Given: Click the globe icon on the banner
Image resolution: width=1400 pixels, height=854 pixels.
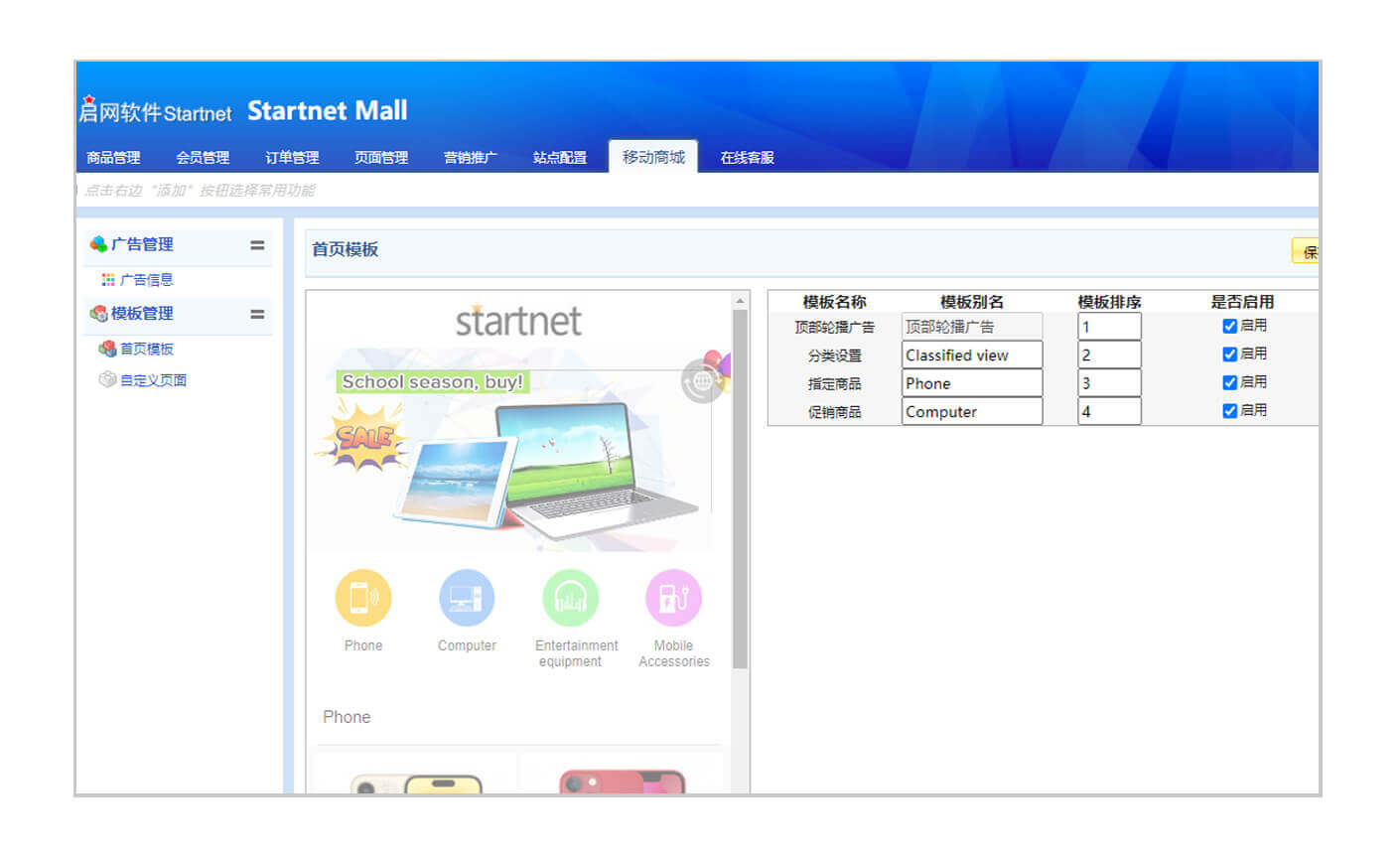Looking at the screenshot, I should [702, 381].
